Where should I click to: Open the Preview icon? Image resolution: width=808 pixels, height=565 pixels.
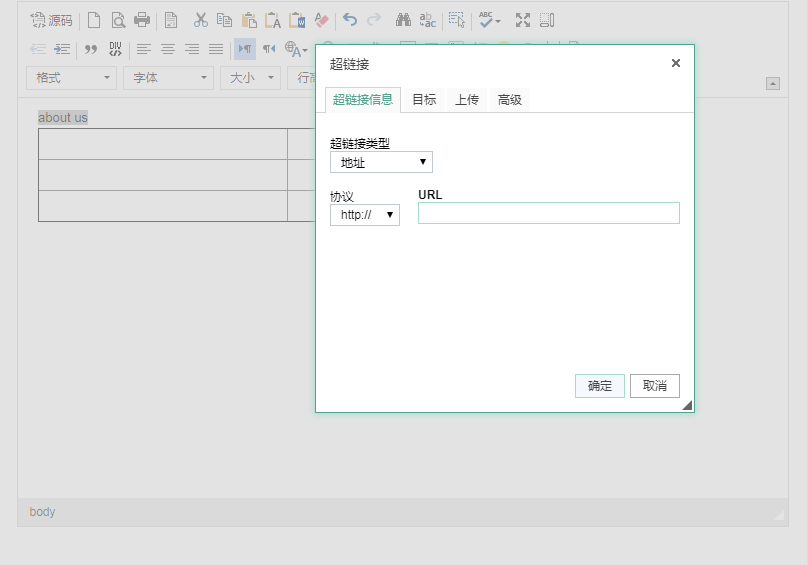click(119, 20)
